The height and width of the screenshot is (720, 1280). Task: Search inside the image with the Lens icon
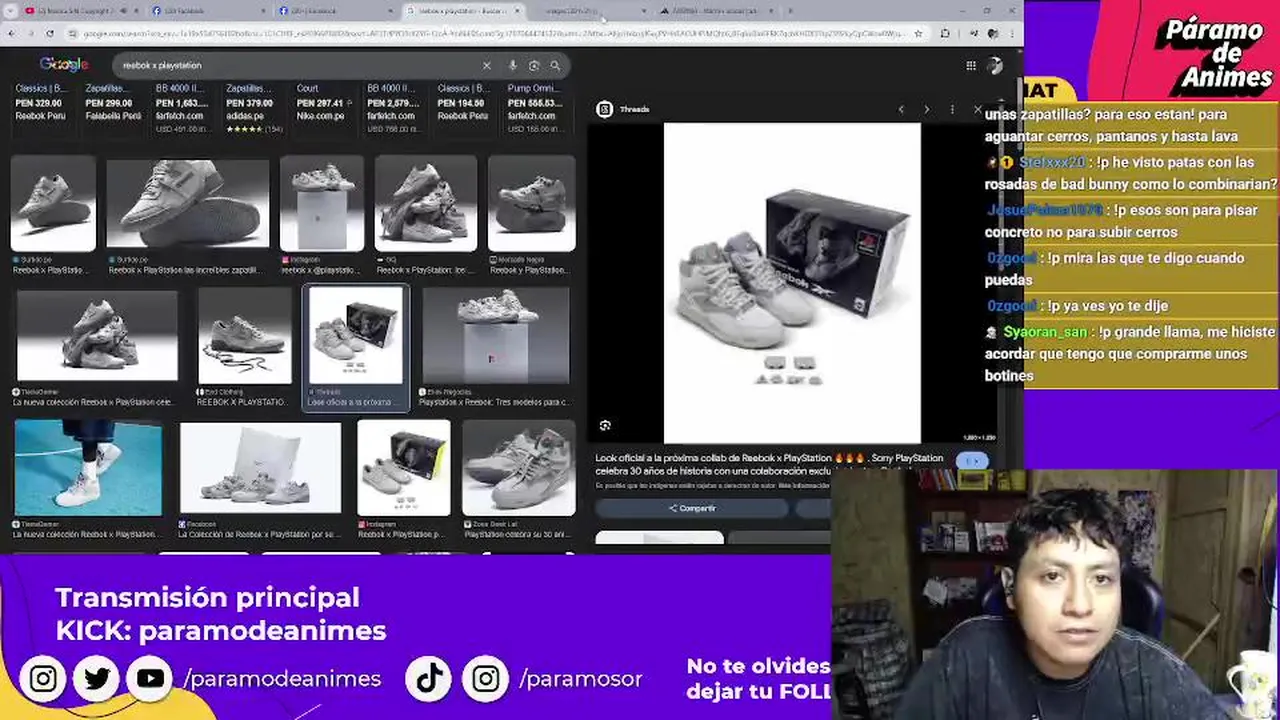pyautogui.click(x=605, y=426)
